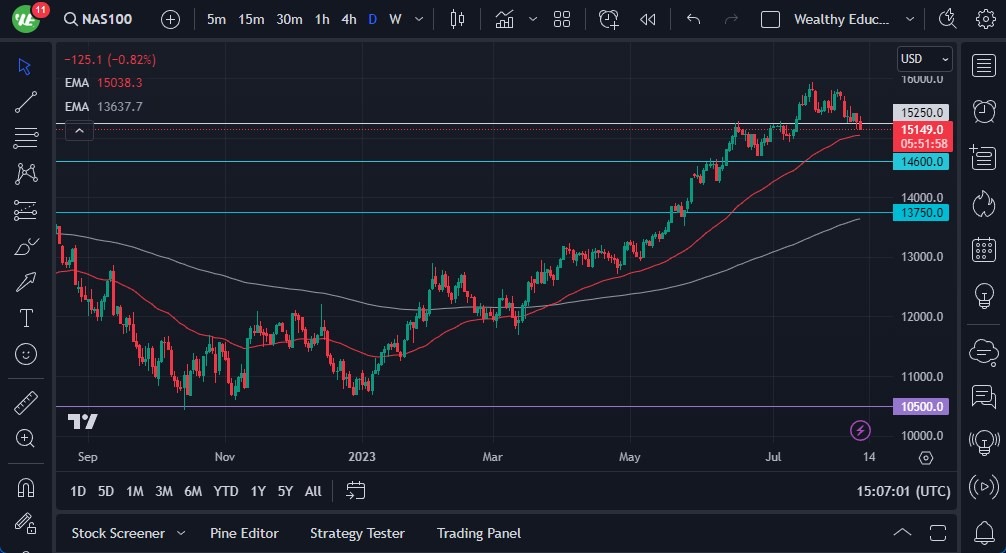Select the Text annotation tool

coord(26,318)
